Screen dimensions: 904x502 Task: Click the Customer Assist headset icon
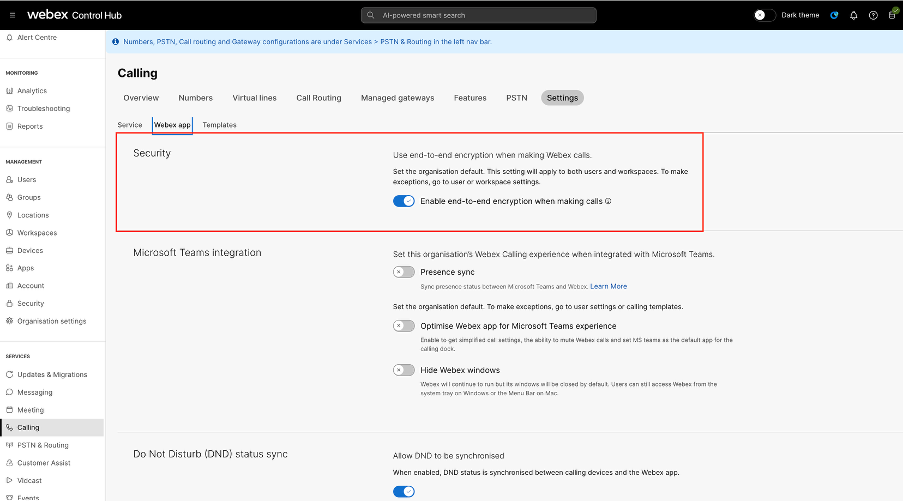click(9, 463)
